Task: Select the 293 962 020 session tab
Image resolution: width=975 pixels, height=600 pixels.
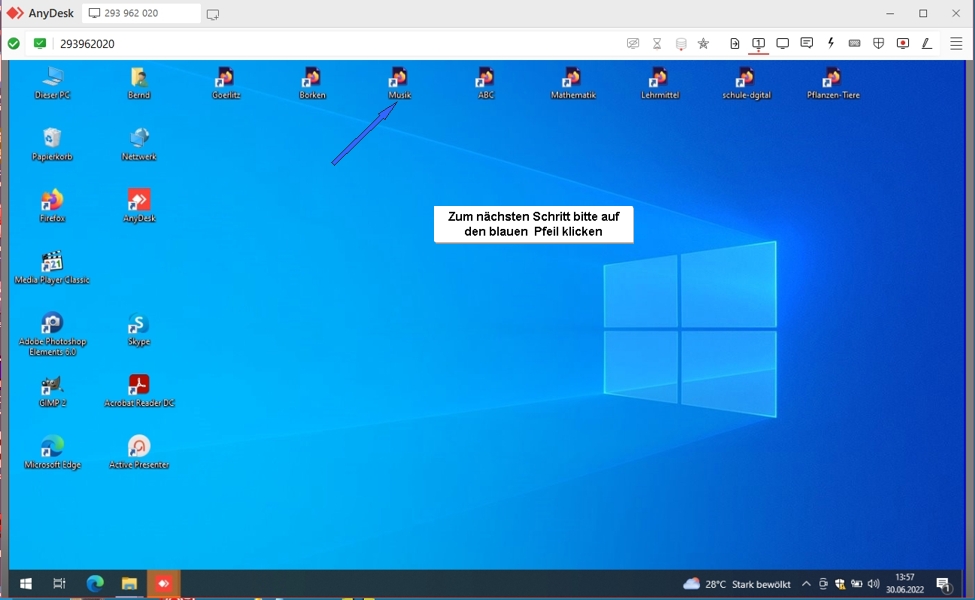Action: tap(140, 14)
